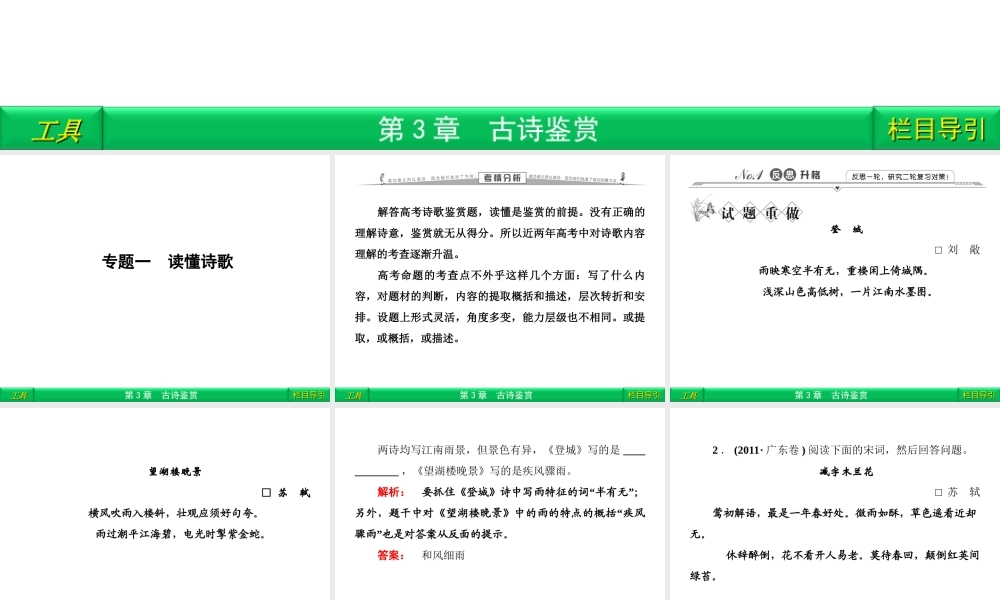Click □ 苏轼 under 望湖楼晚景
The height and width of the screenshot is (600, 1000).
[x=286, y=493]
